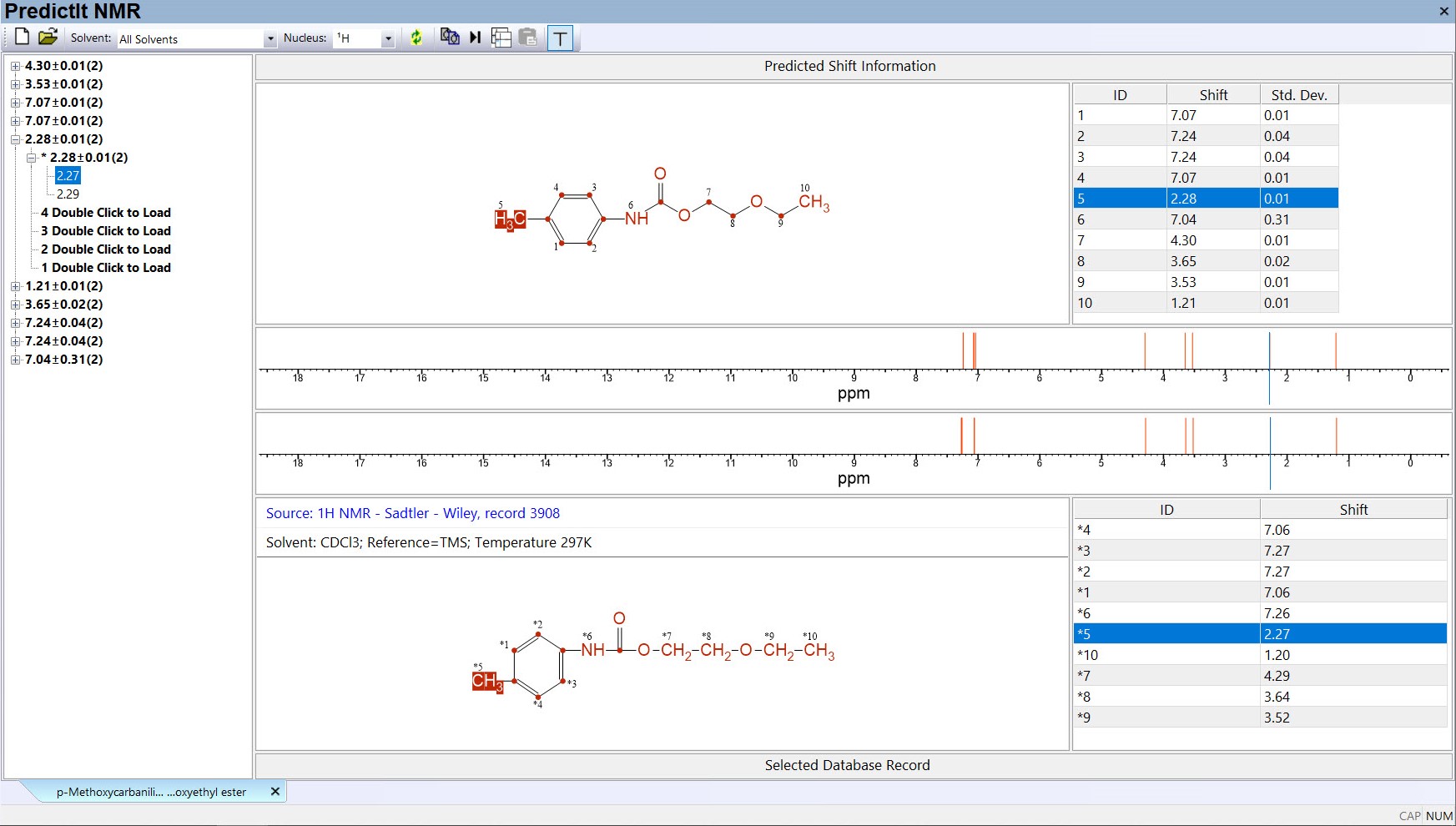Click the grayed-out paste clipboard icon

click(527, 38)
